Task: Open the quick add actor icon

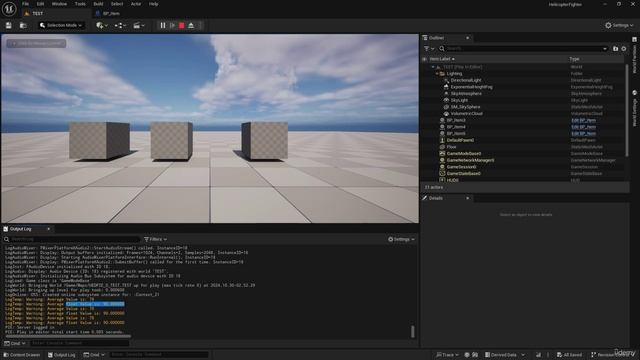Action: pyautogui.click(x=102, y=25)
